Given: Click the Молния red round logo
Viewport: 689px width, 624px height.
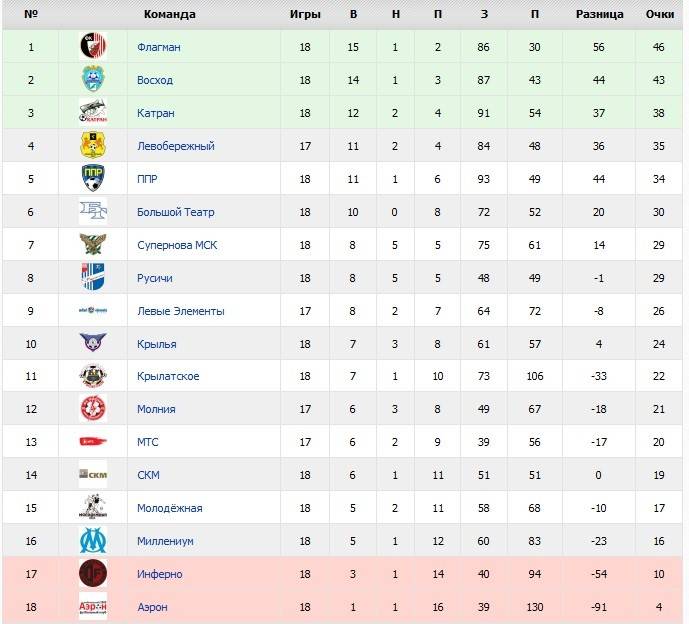Looking at the screenshot, I should (93, 409).
